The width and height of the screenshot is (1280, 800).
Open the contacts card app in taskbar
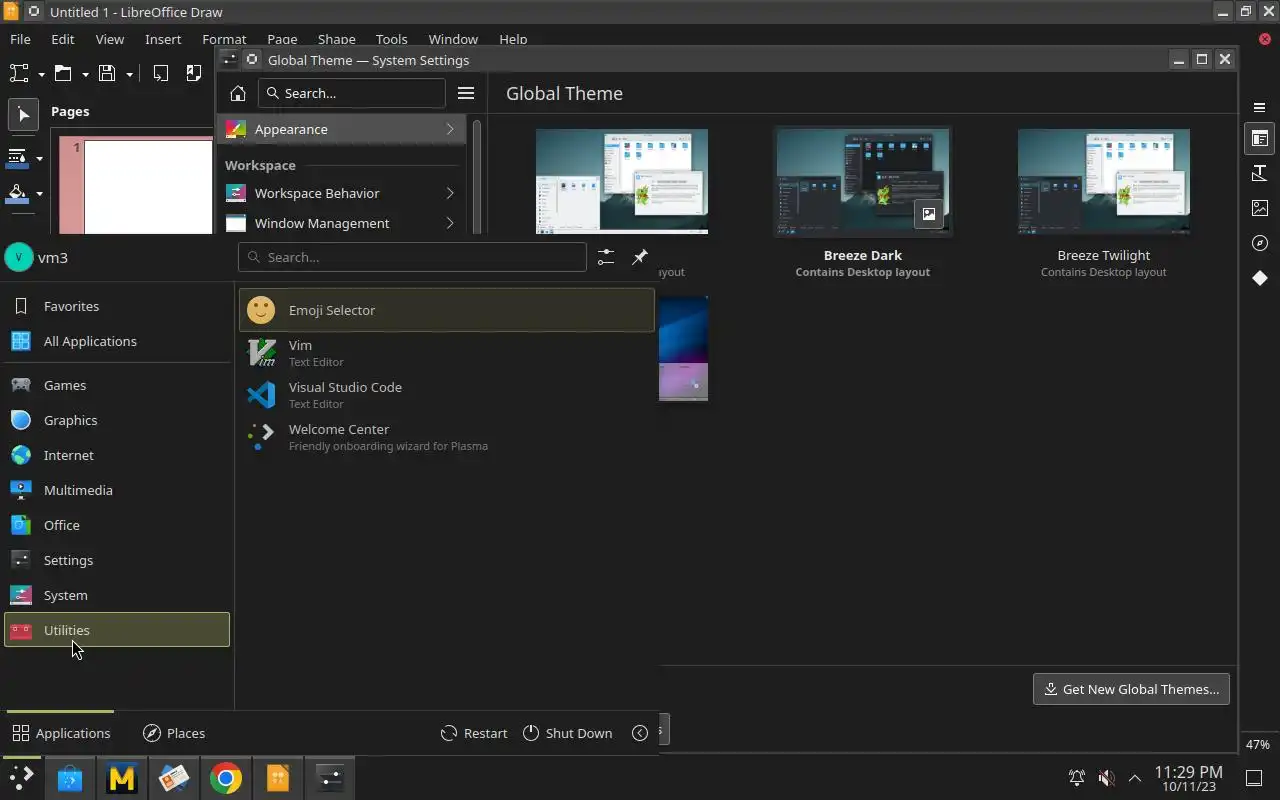point(174,777)
